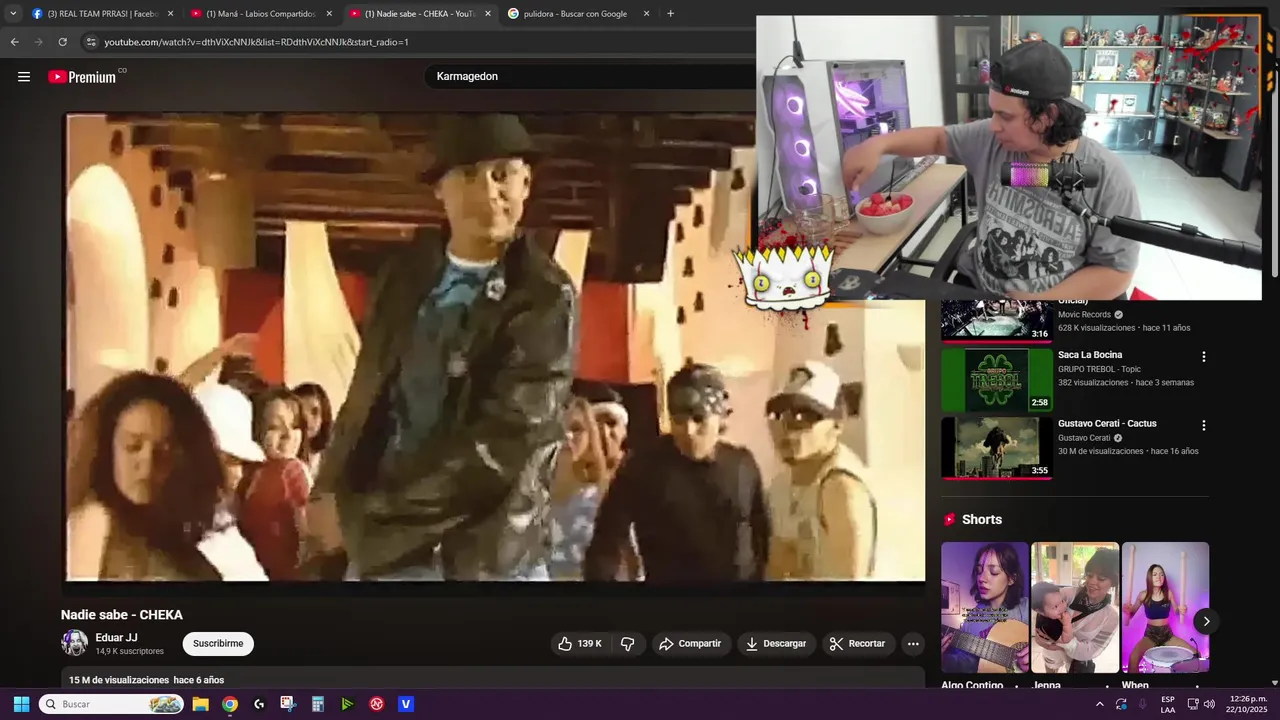Open clock and date 12:26 p. m.
Image resolution: width=1280 pixels, height=720 pixels.
click(1248, 704)
